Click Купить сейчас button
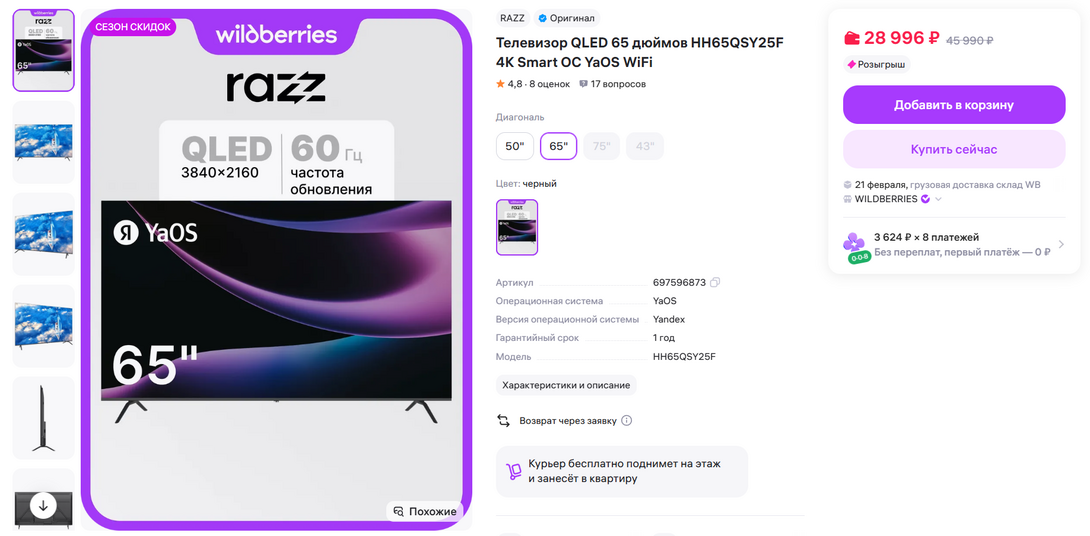Viewport: 1090px width, 536px height. click(954, 149)
